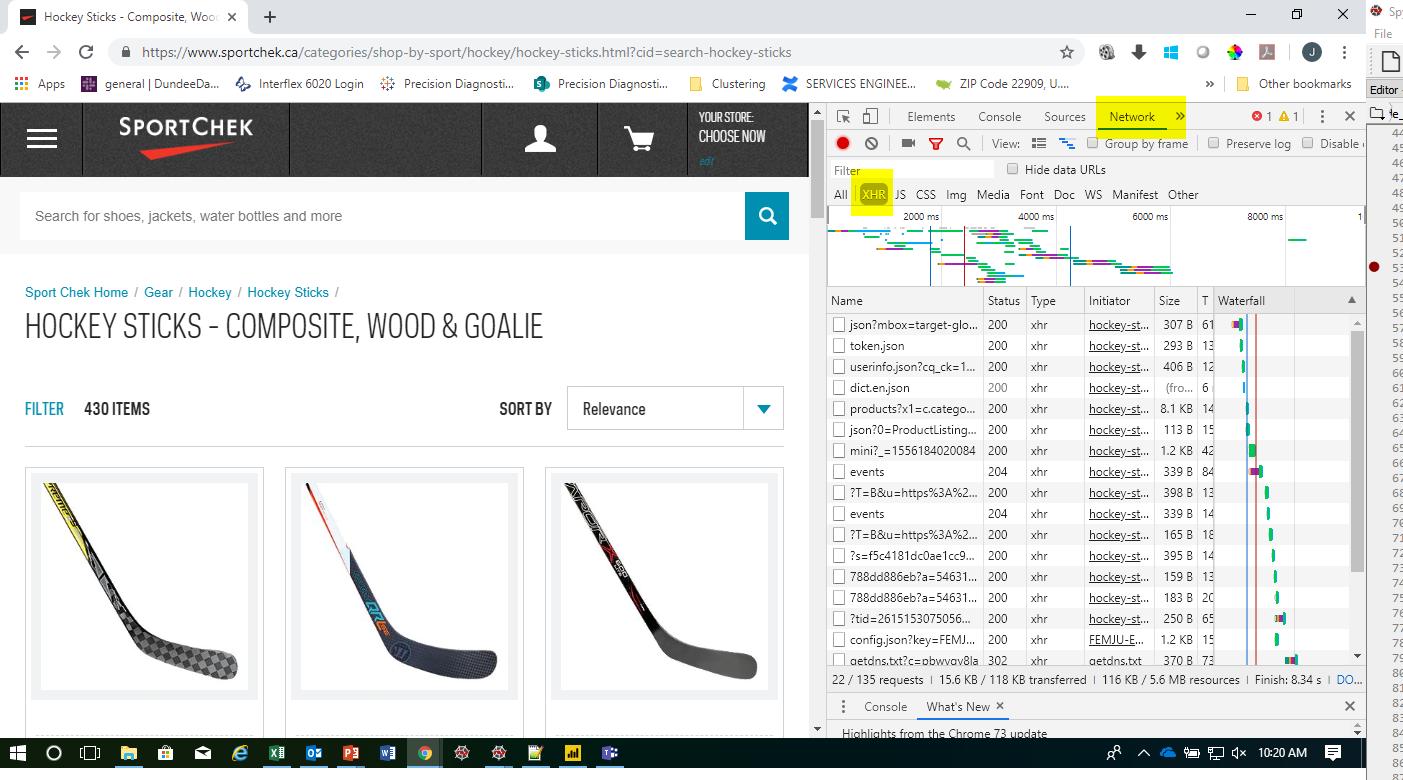Tick the checkbox for config.json request
Screen dimensions: 1403x780
[840, 640]
